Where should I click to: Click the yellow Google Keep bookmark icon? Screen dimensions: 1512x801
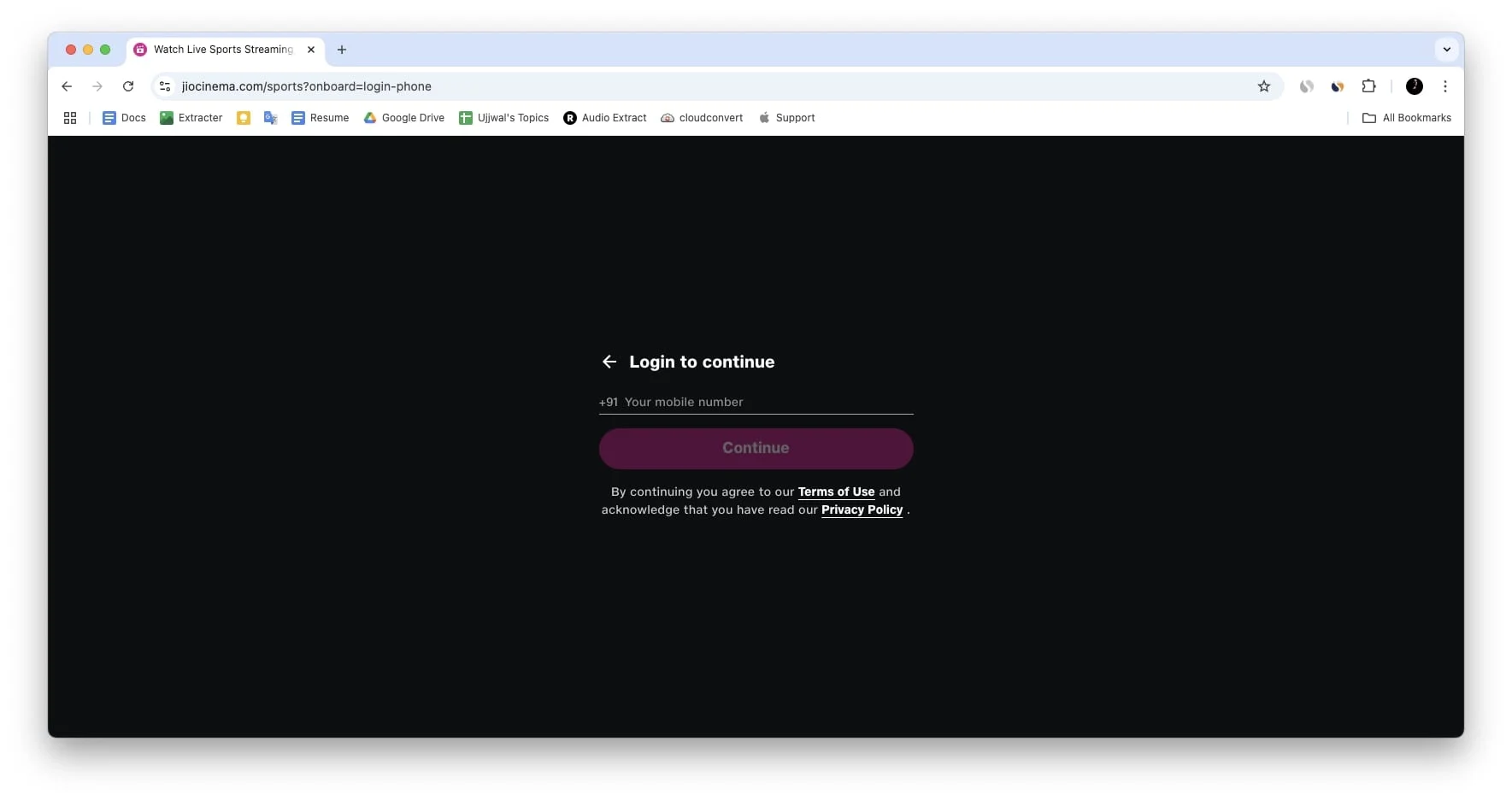pos(244,118)
